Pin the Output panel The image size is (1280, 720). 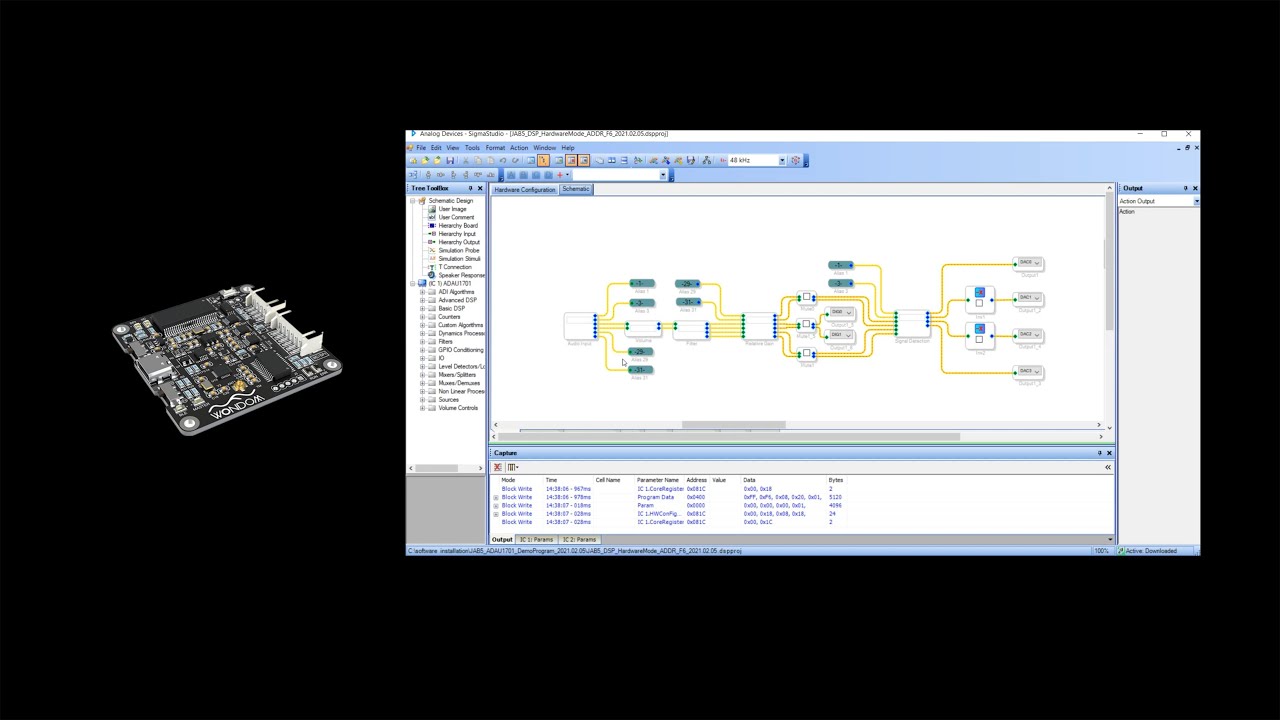(x=1186, y=188)
